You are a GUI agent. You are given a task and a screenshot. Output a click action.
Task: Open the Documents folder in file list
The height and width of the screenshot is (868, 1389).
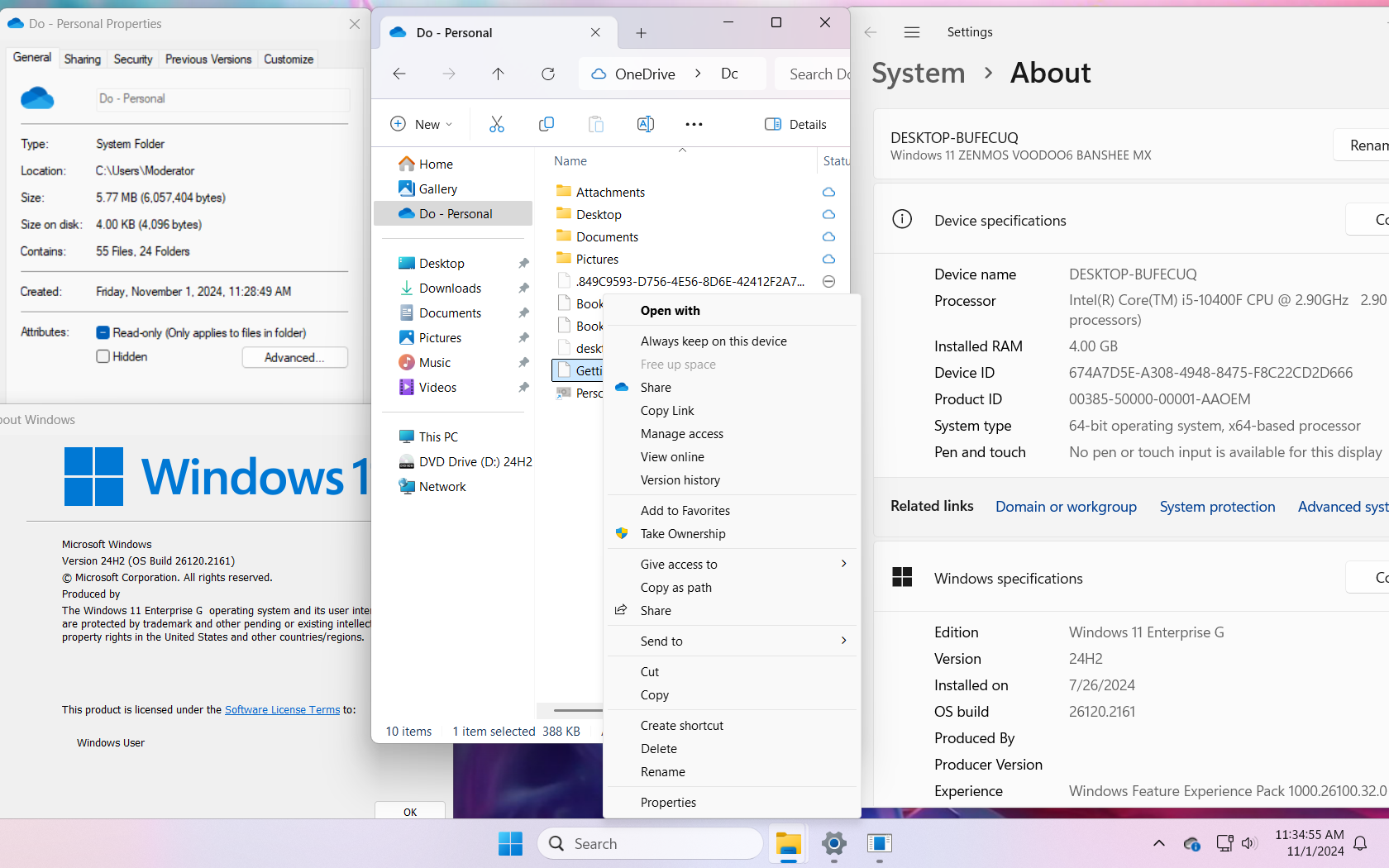click(607, 236)
